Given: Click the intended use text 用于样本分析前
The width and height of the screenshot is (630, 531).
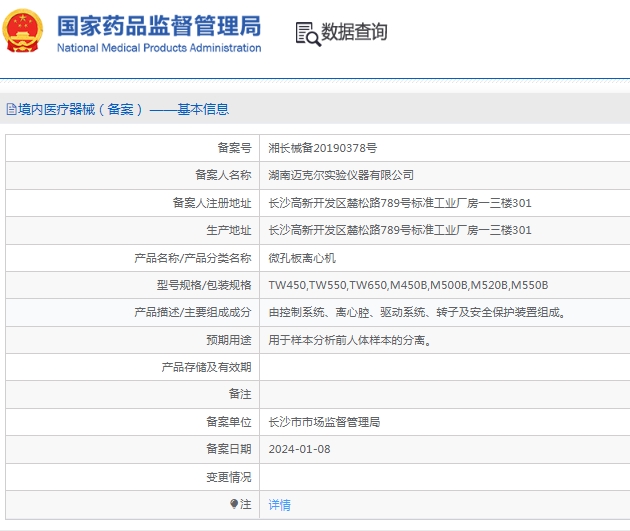Looking at the screenshot, I should 350,340.
